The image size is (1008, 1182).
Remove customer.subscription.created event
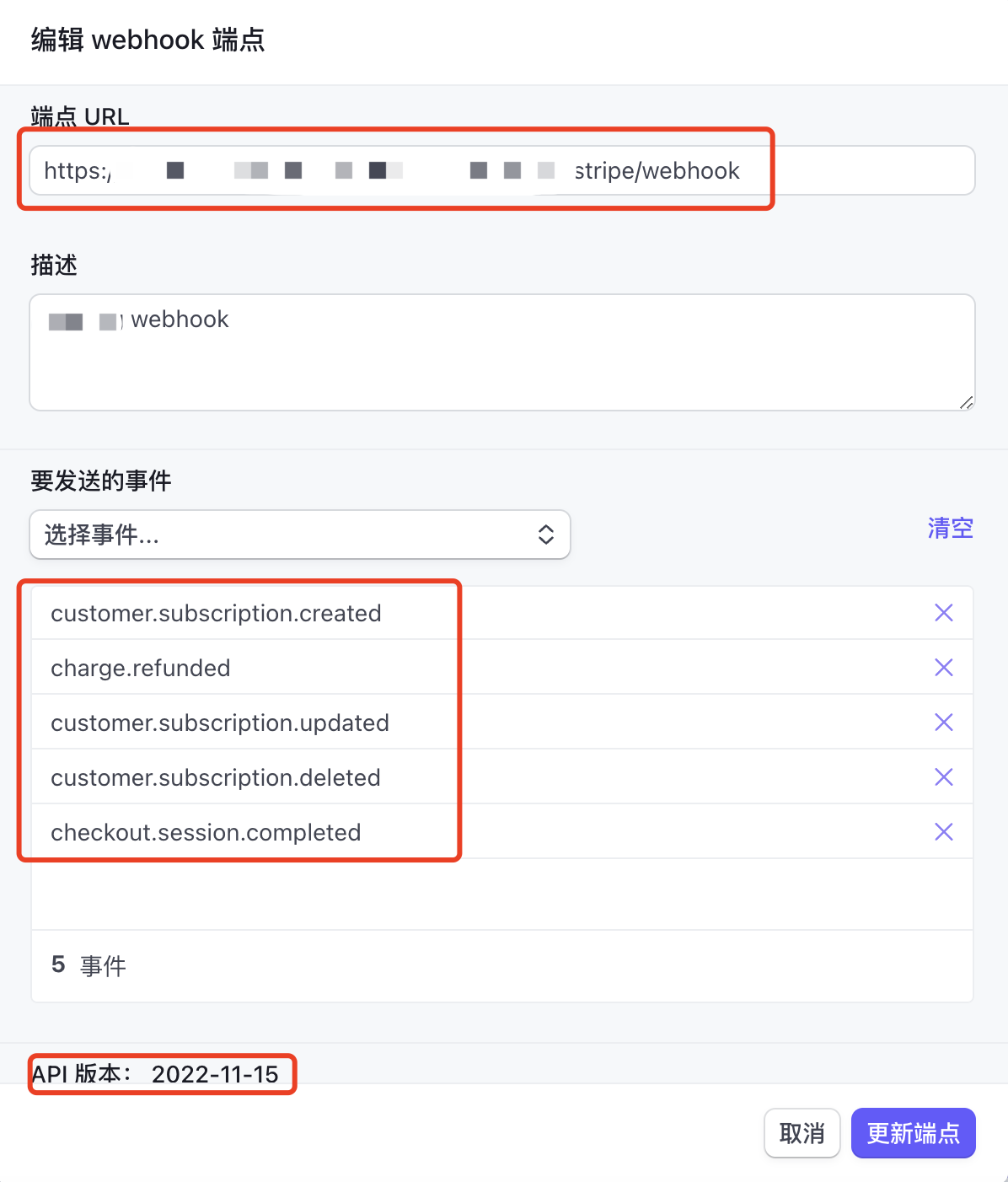coord(944,613)
